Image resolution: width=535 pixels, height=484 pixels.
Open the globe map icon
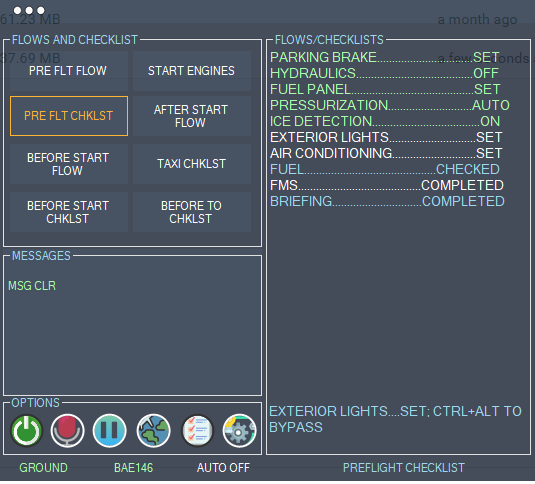point(154,430)
